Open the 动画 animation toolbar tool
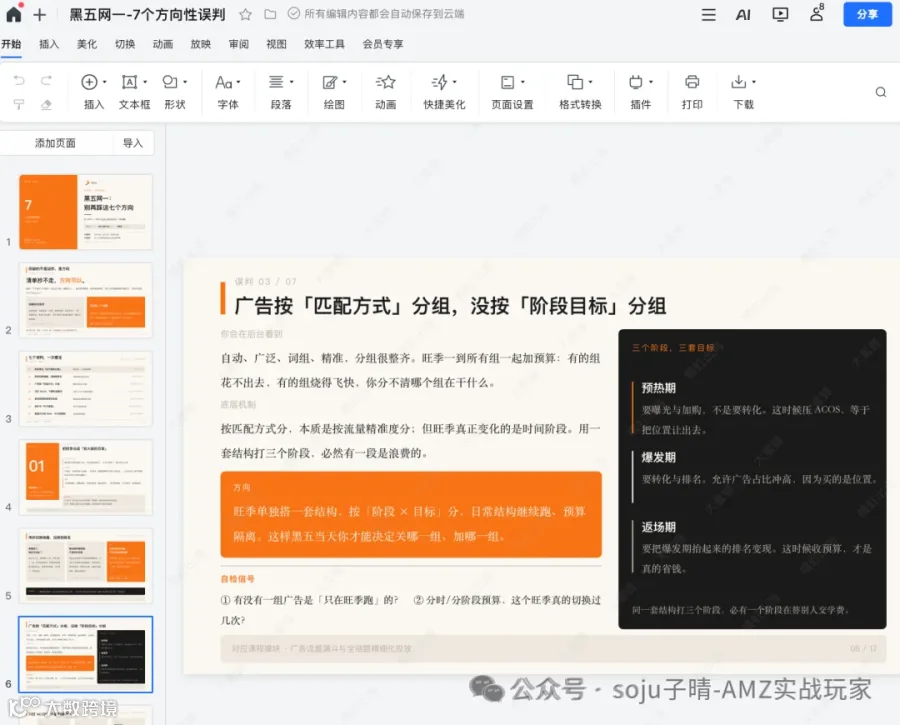The image size is (900, 725). pyautogui.click(x=386, y=92)
